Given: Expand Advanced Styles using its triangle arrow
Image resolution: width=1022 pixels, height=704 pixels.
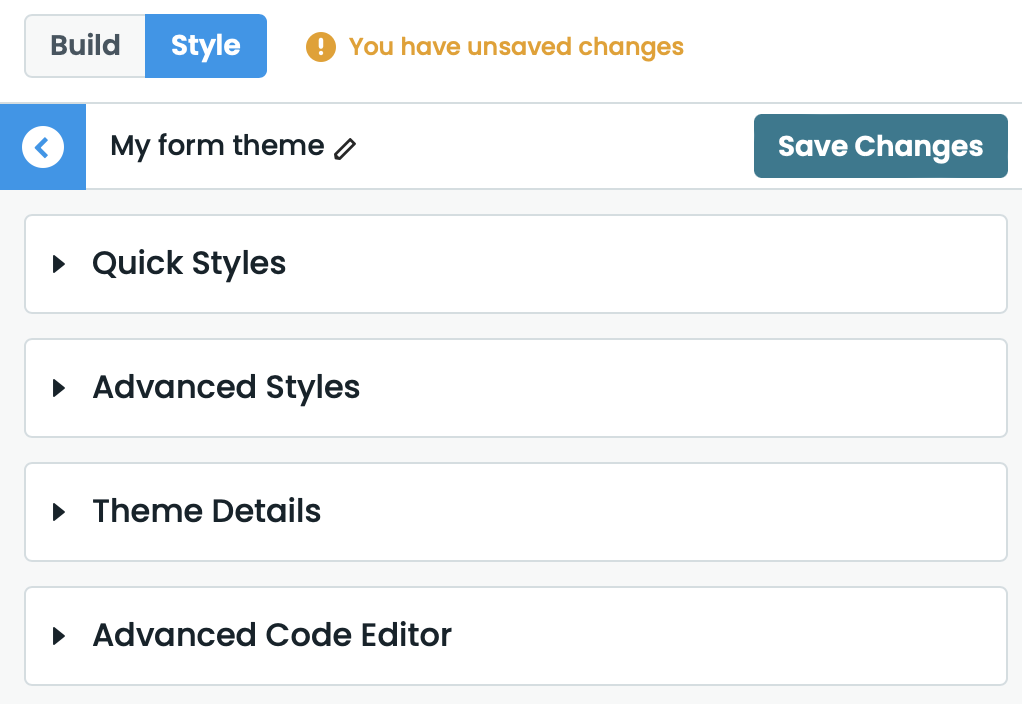Looking at the screenshot, I should point(59,388).
